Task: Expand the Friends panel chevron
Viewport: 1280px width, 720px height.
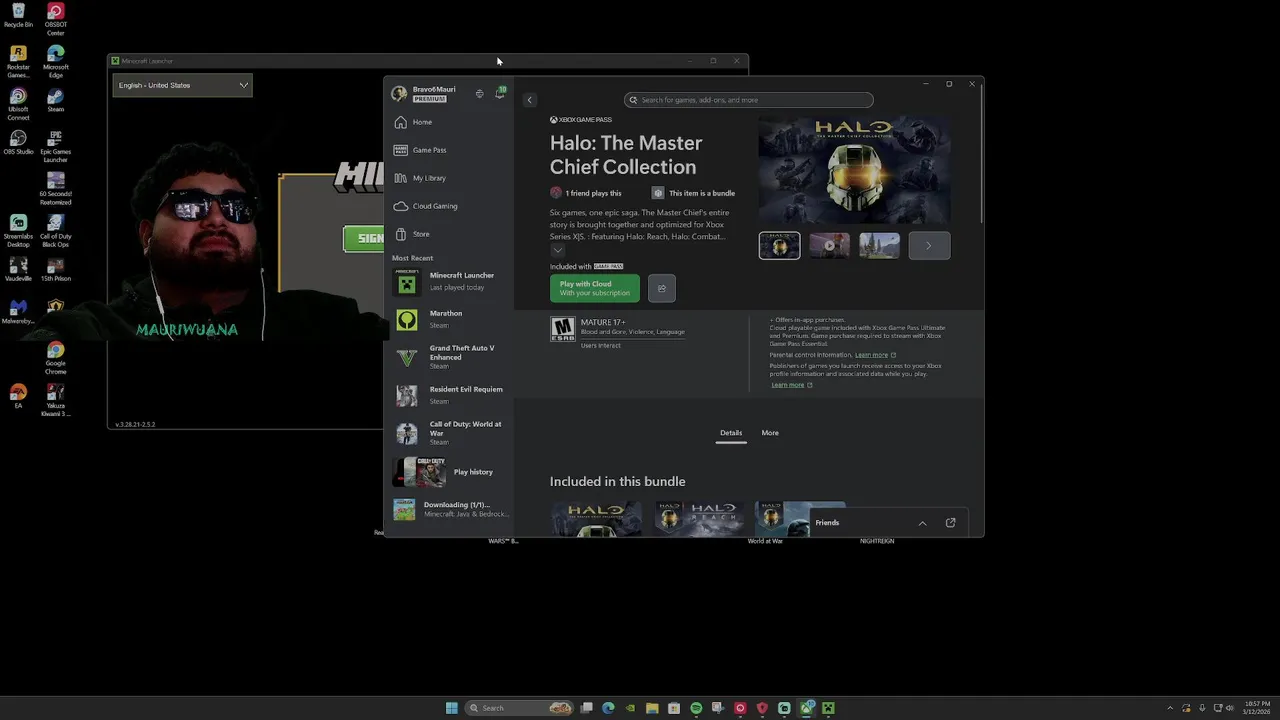Action: pos(922,523)
